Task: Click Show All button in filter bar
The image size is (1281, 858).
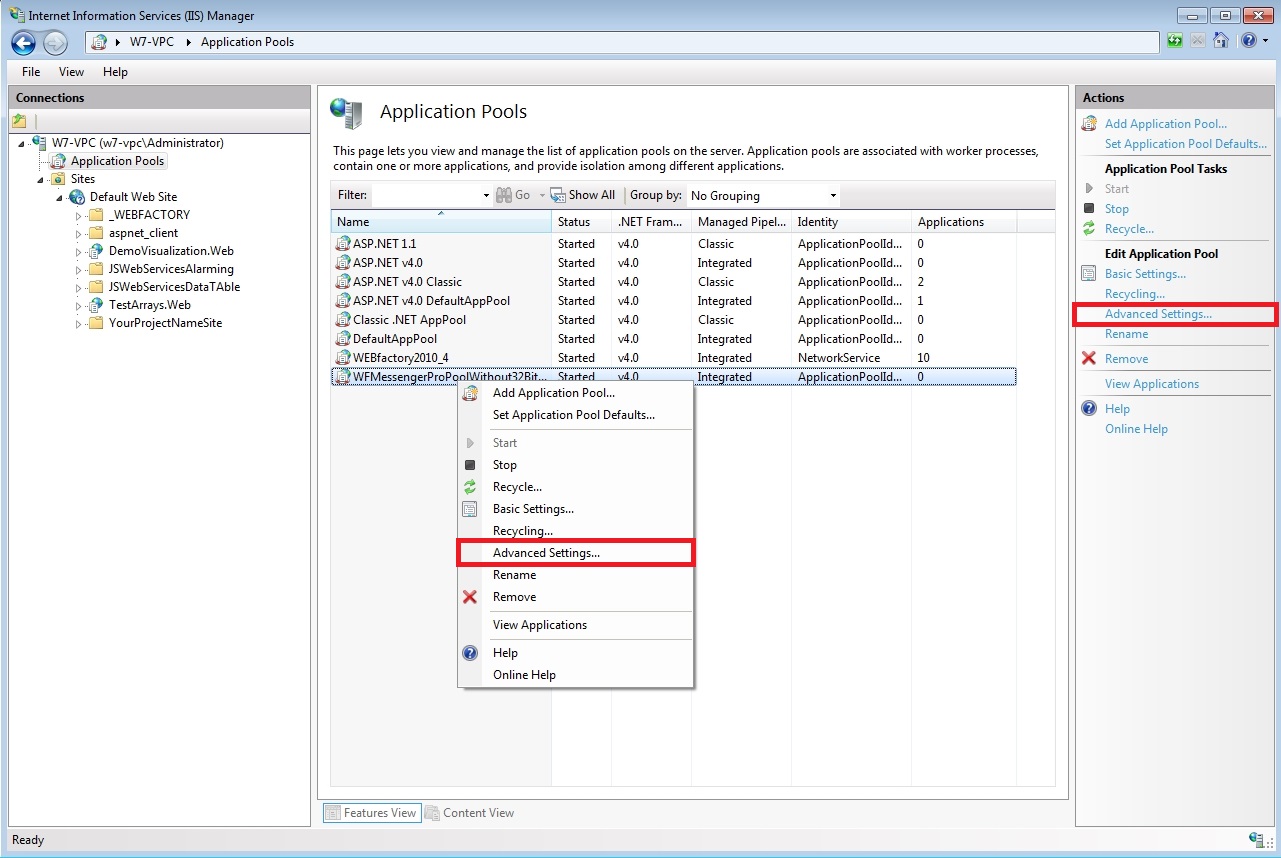Action: tap(583, 195)
